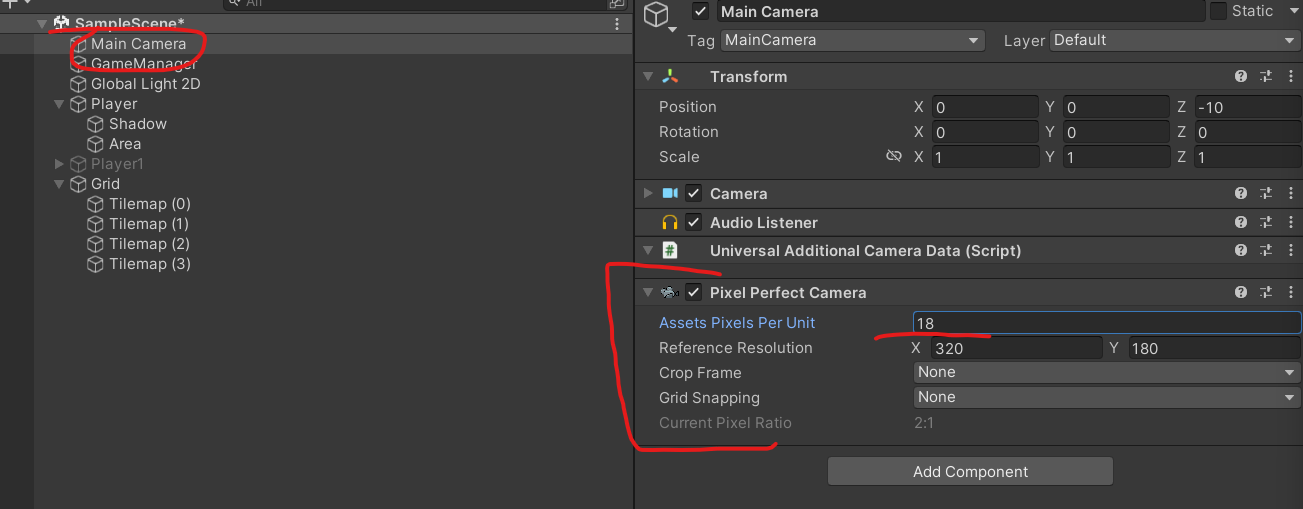
Task: Open the Audio Listener more options menu
Action: coord(1288,223)
